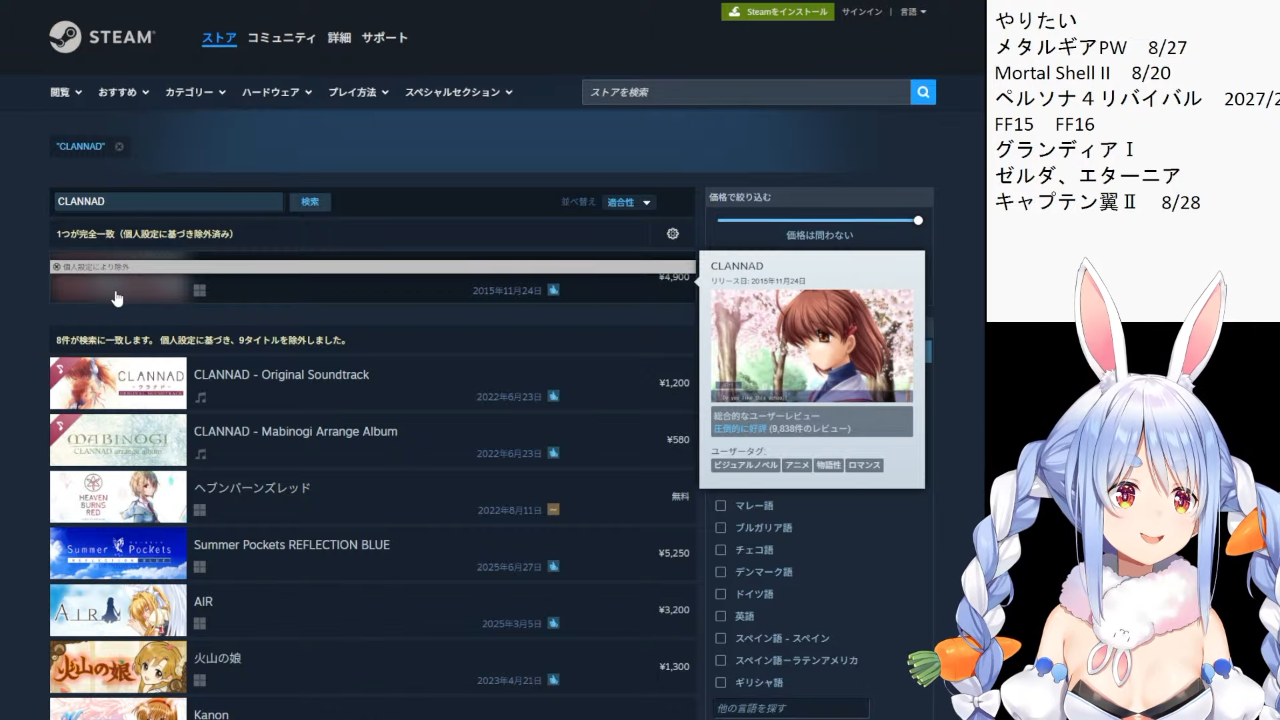Click review icon for CLANNAD - Original Soundtrack

(x=553, y=396)
